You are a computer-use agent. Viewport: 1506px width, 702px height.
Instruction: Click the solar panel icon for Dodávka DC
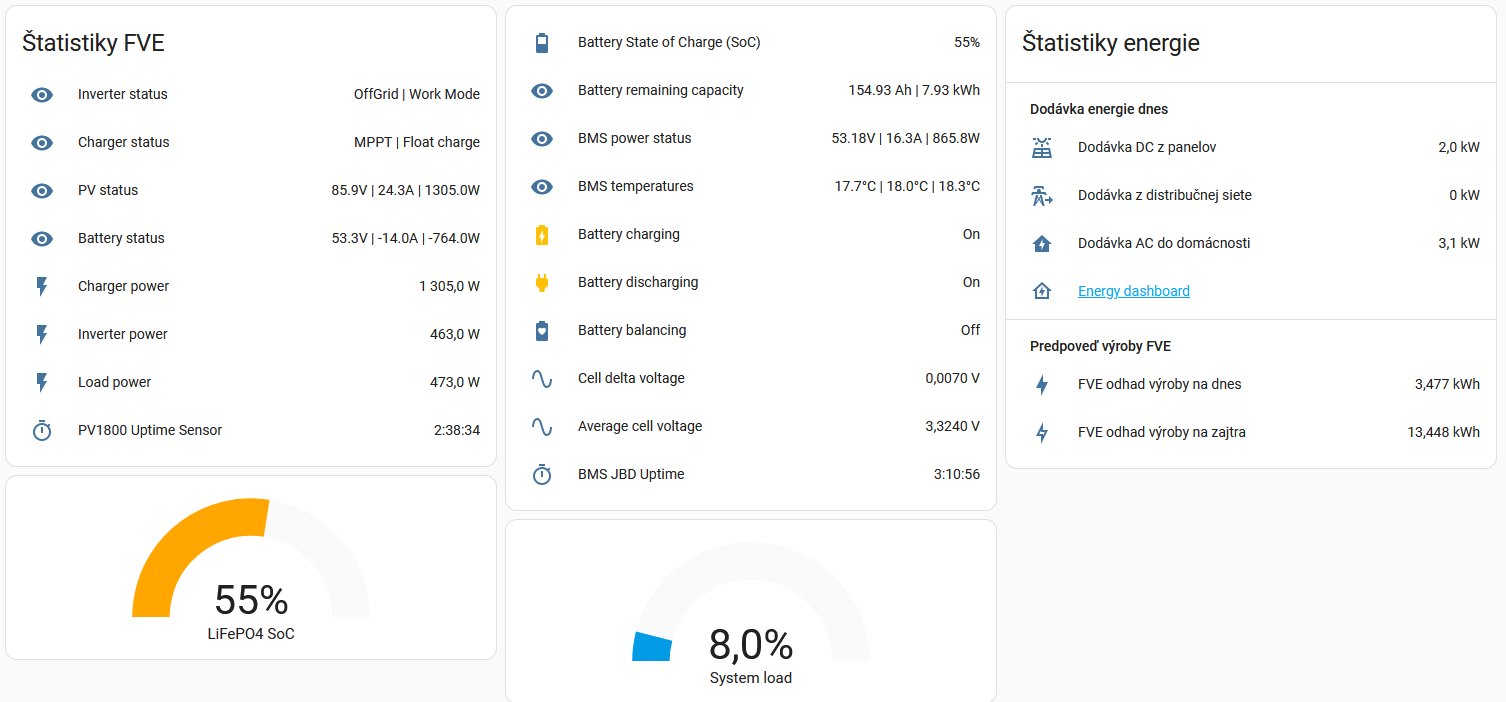click(x=1042, y=148)
